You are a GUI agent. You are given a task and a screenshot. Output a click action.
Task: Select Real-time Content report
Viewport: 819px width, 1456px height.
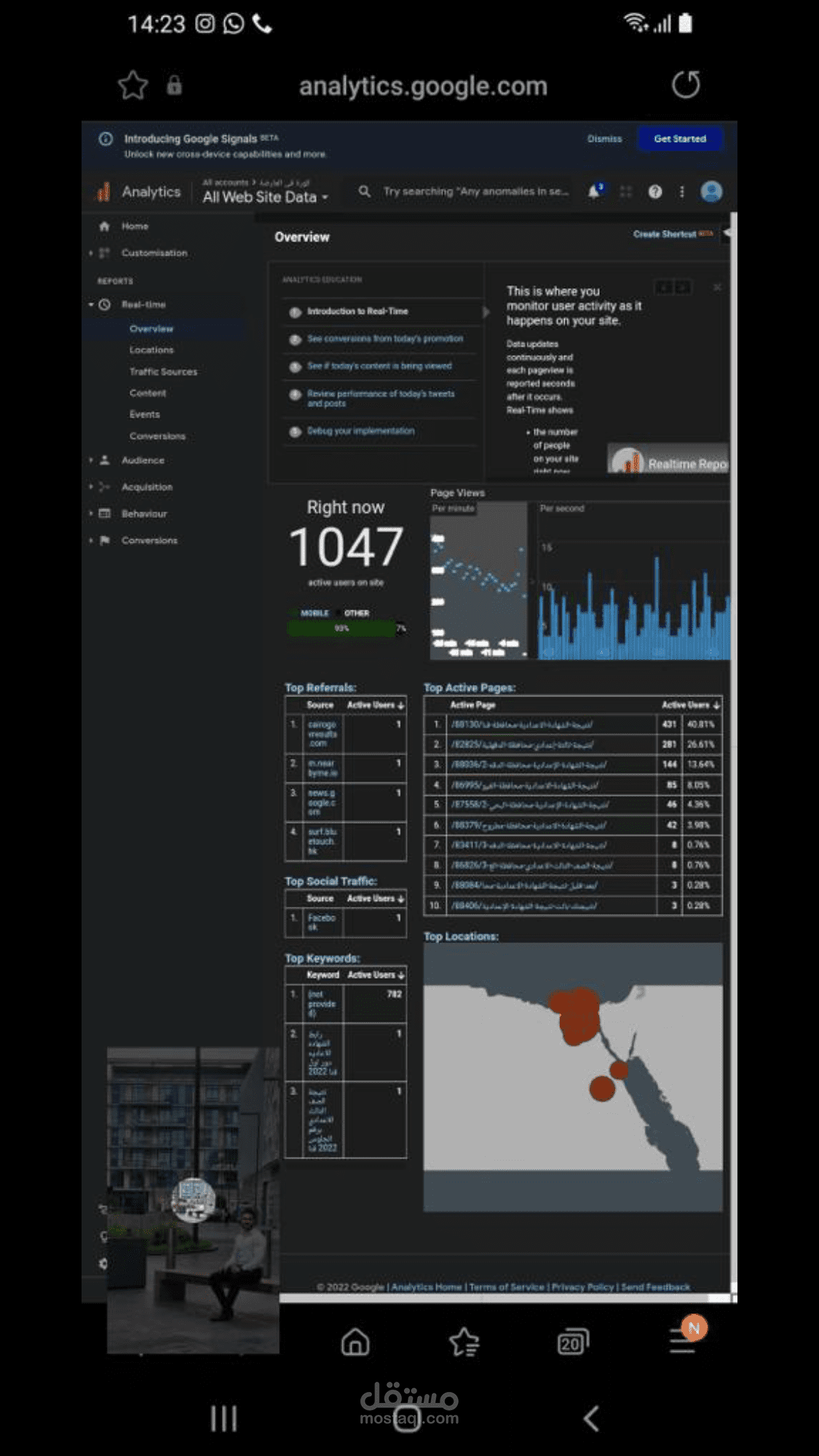(x=148, y=393)
